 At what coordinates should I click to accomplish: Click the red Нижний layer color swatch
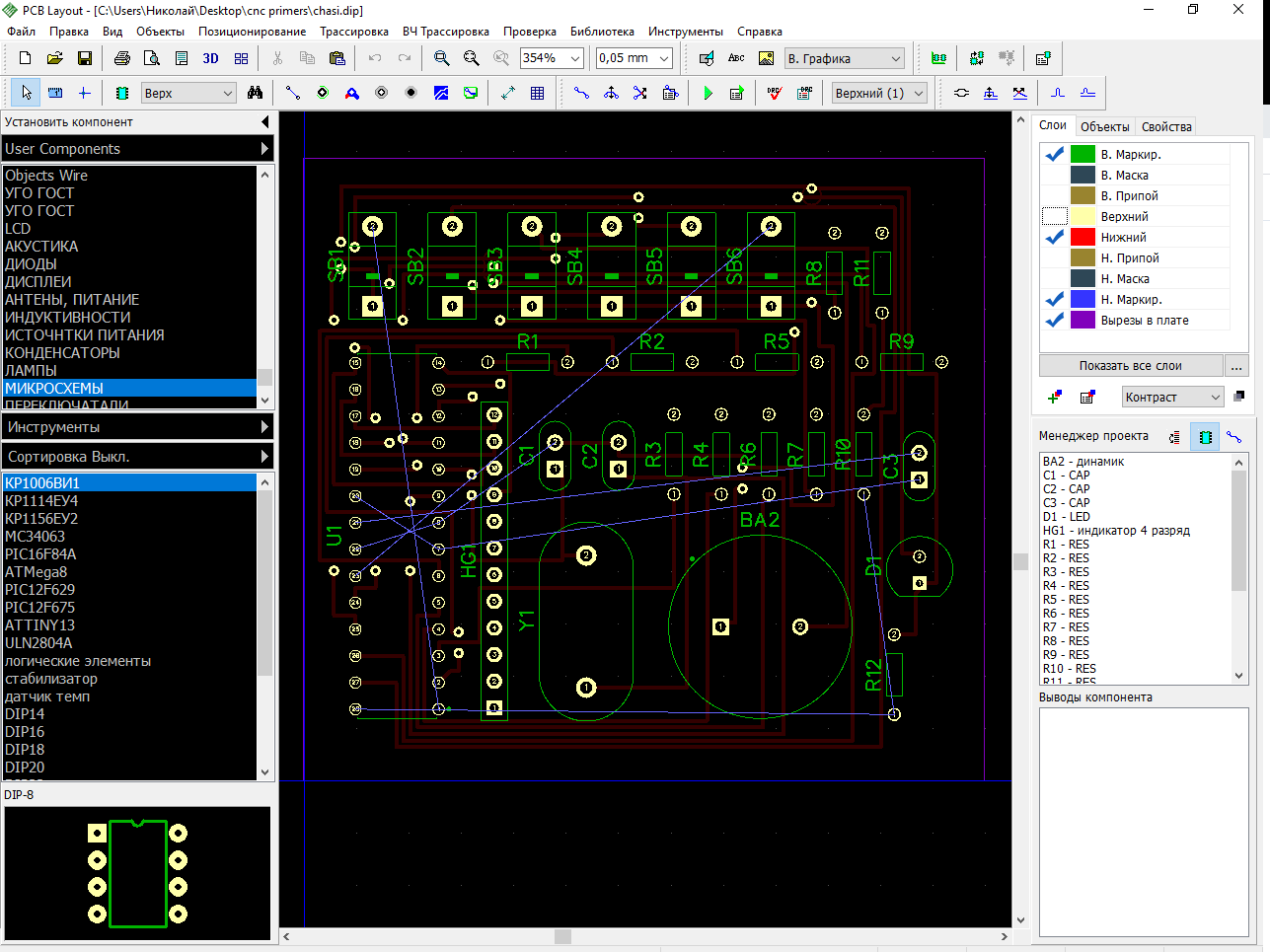click(1083, 238)
